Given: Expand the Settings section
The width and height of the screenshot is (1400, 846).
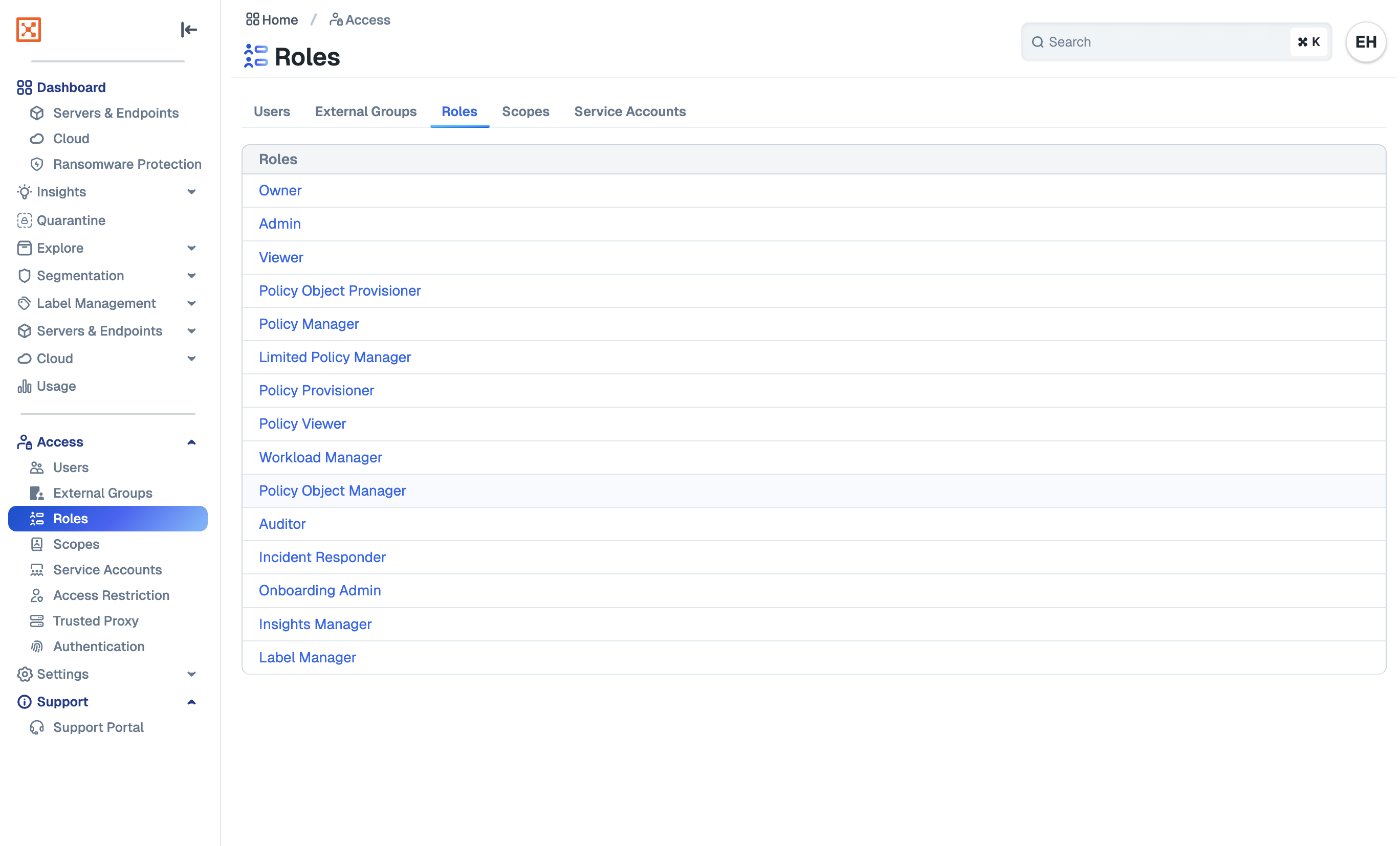Looking at the screenshot, I should (x=191, y=675).
